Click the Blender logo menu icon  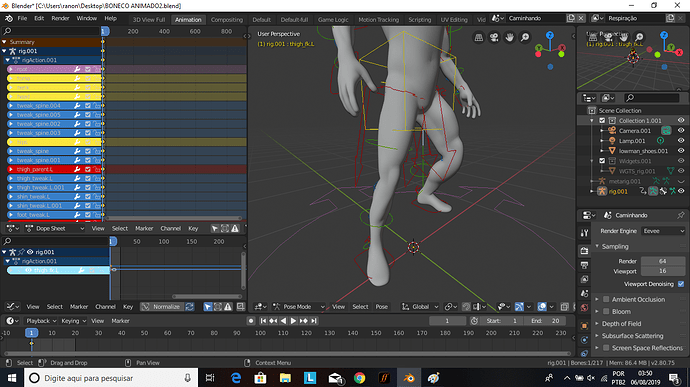click(9, 18)
